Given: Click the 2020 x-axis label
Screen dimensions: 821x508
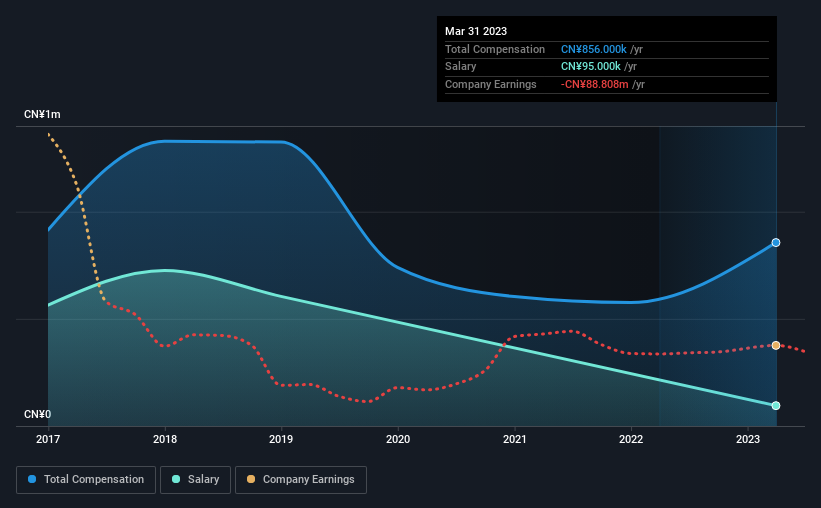Looking at the screenshot, I should pos(398,439).
